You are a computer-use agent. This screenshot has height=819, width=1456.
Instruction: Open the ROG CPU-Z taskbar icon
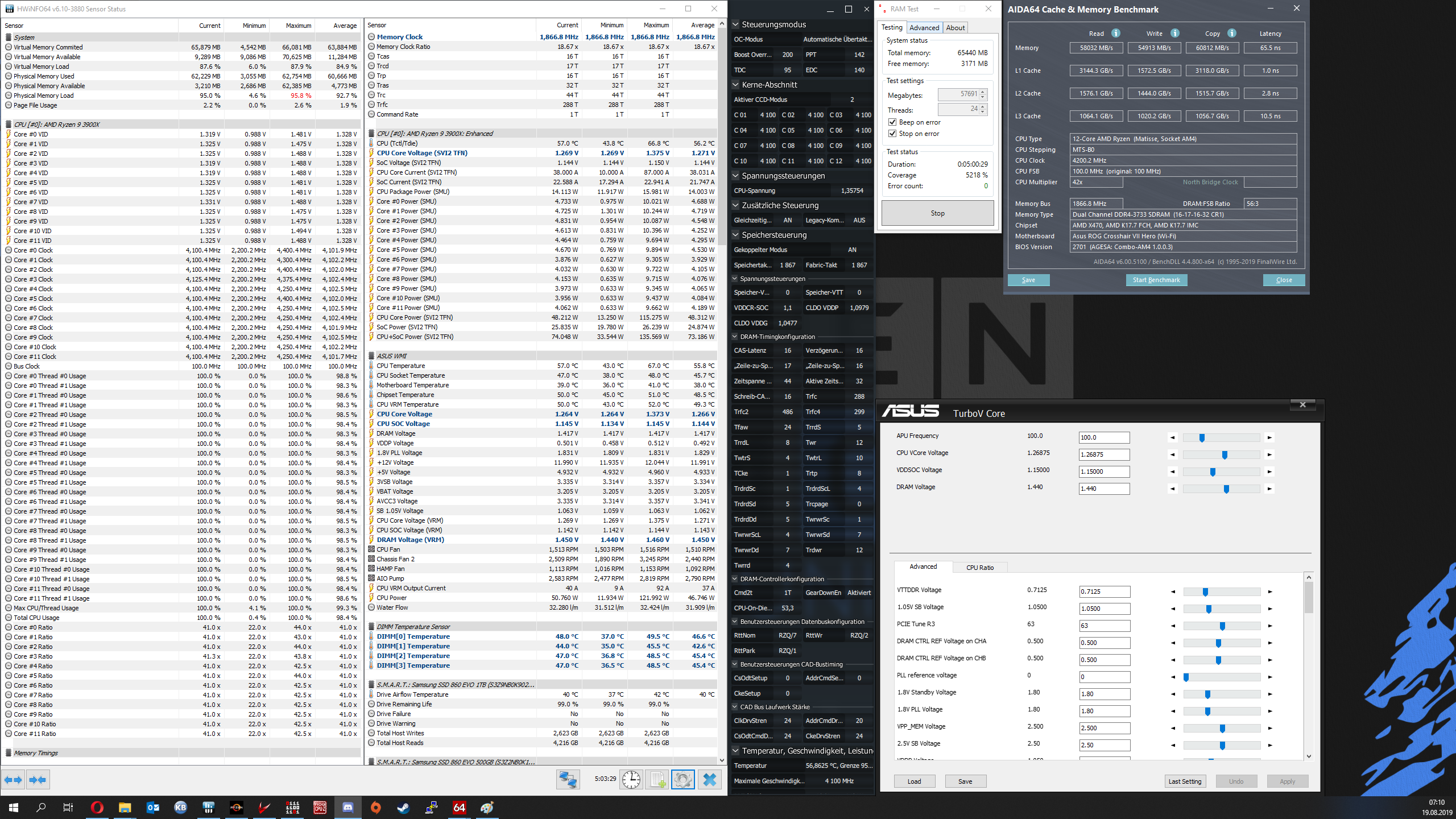[320, 808]
